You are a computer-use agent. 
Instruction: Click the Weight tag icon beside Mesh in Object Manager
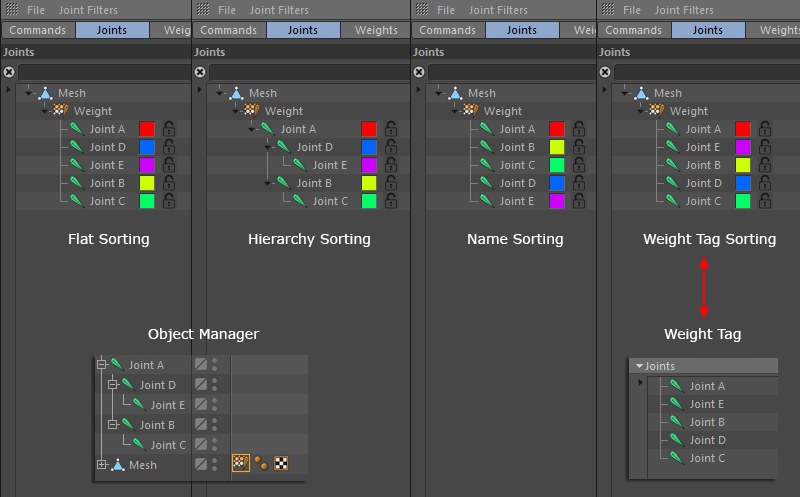pos(240,463)
